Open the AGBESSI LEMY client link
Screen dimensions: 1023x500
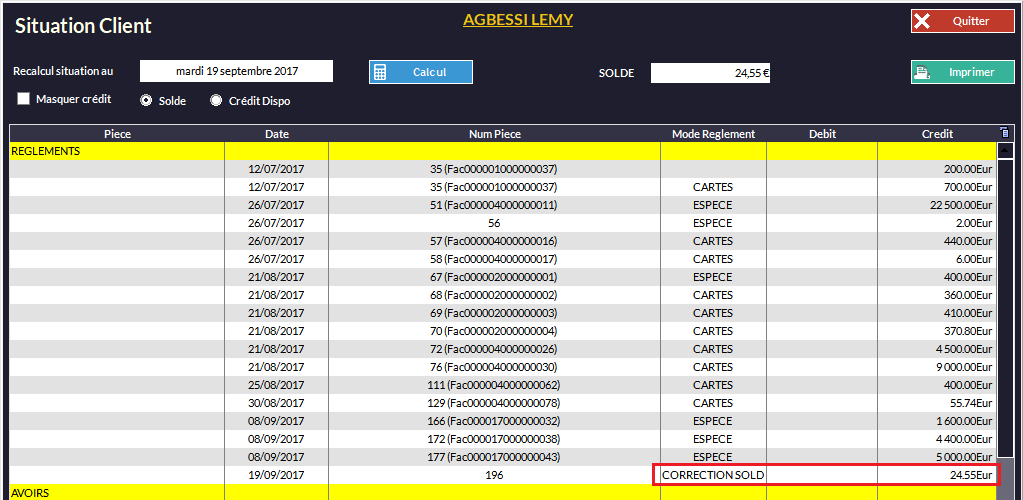pyautogui.click(x=517, y=20)
